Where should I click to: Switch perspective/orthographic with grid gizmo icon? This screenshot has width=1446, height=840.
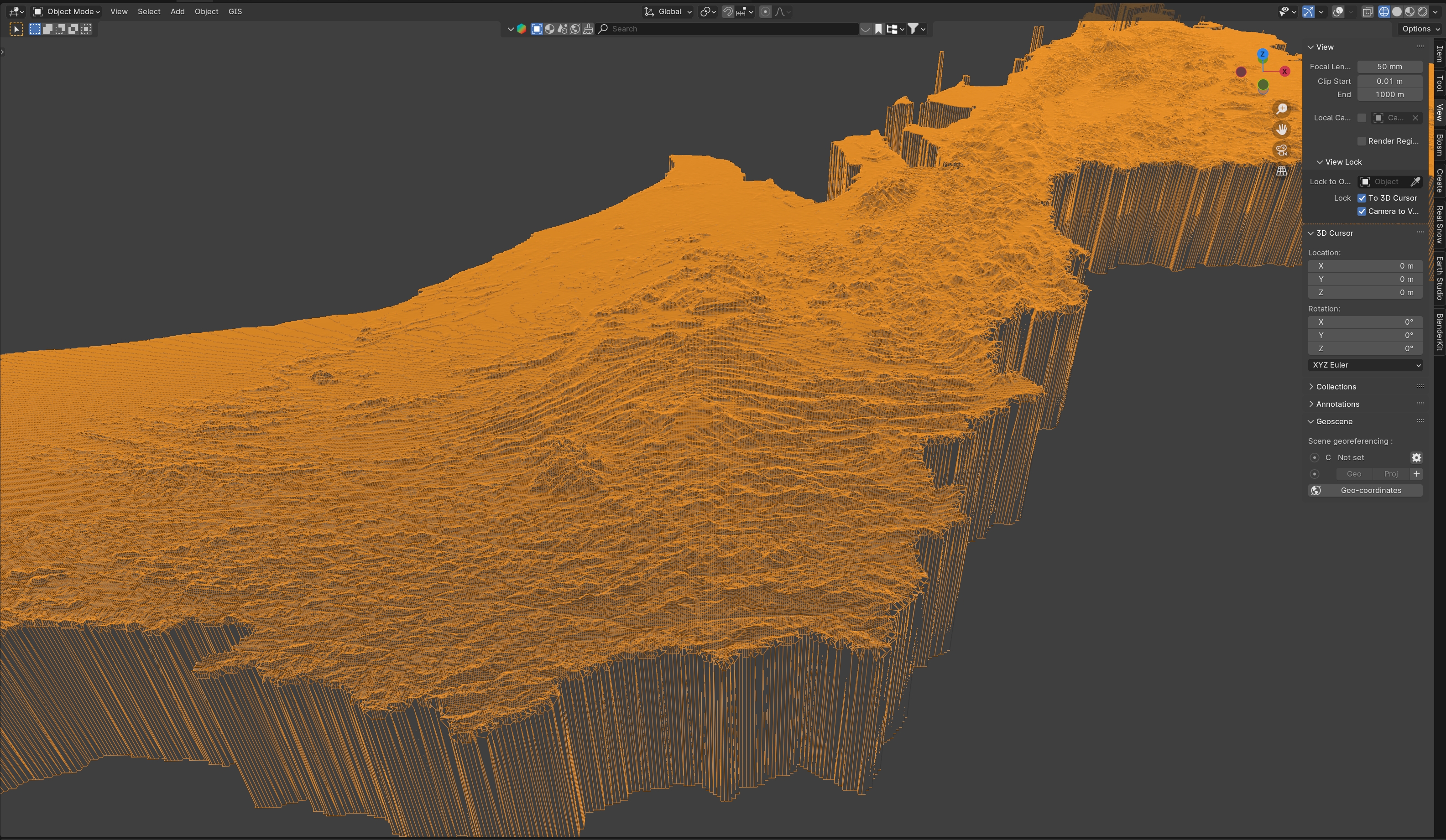[x=1281, y=171]
